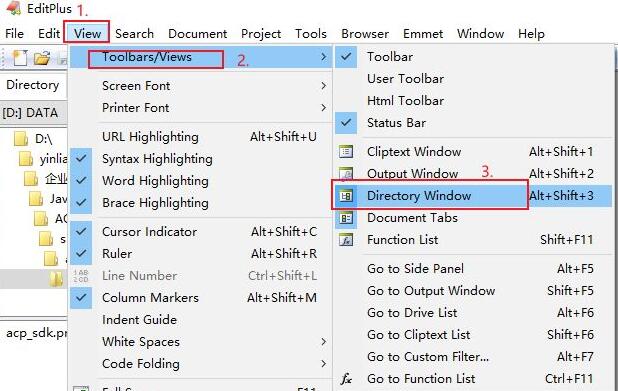Screen dimensions: 618x391
Task: Select the [D:] DATA drive selector
Action: tap(34, 113)
